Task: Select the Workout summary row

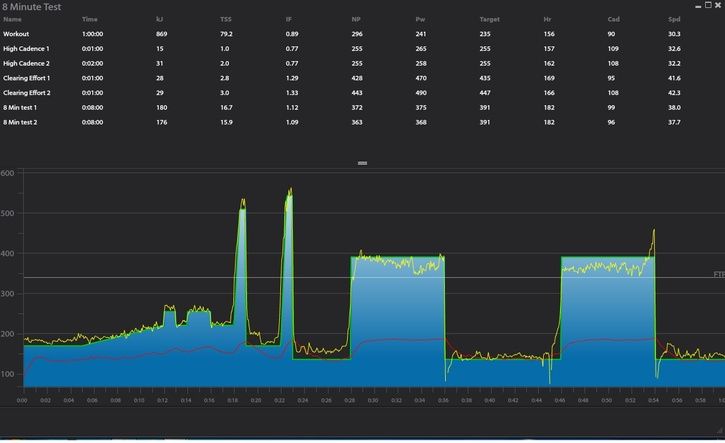Action: coord(17,34)
